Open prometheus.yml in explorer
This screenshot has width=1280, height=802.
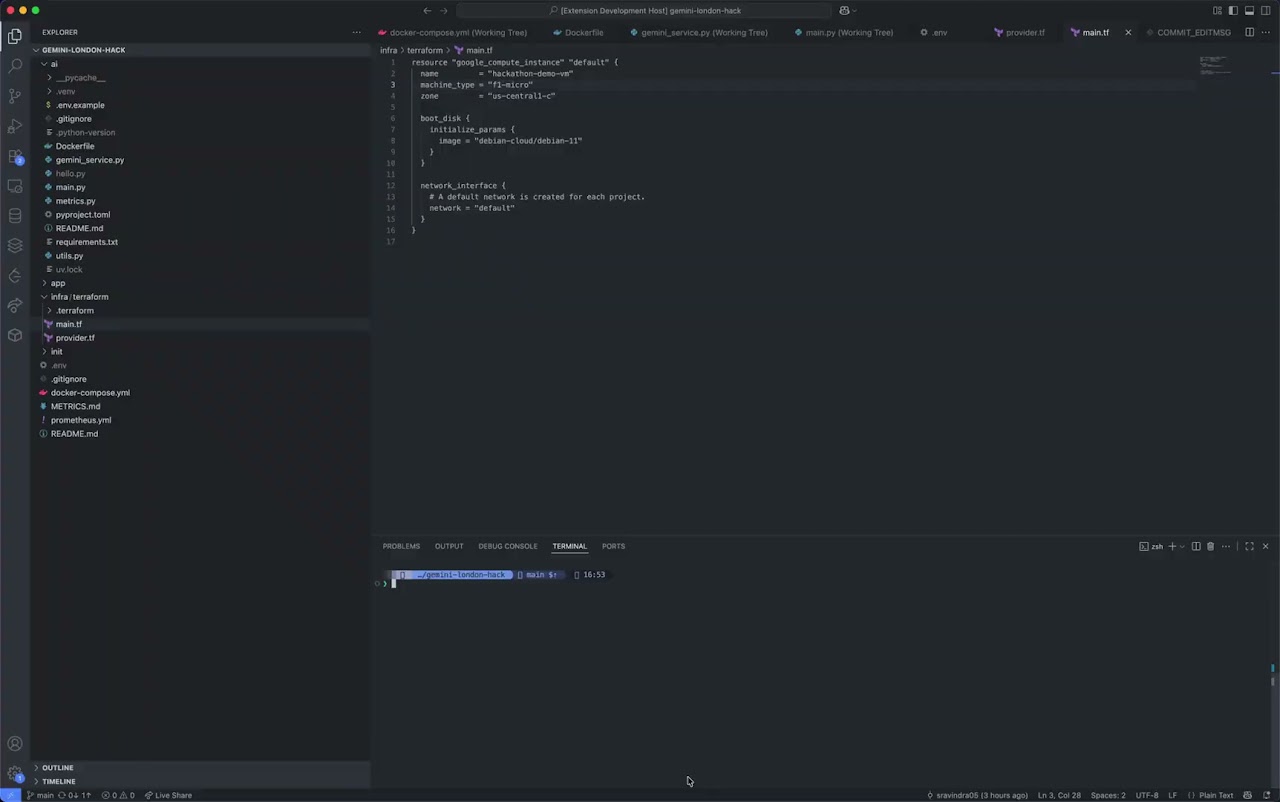(81, 420)
